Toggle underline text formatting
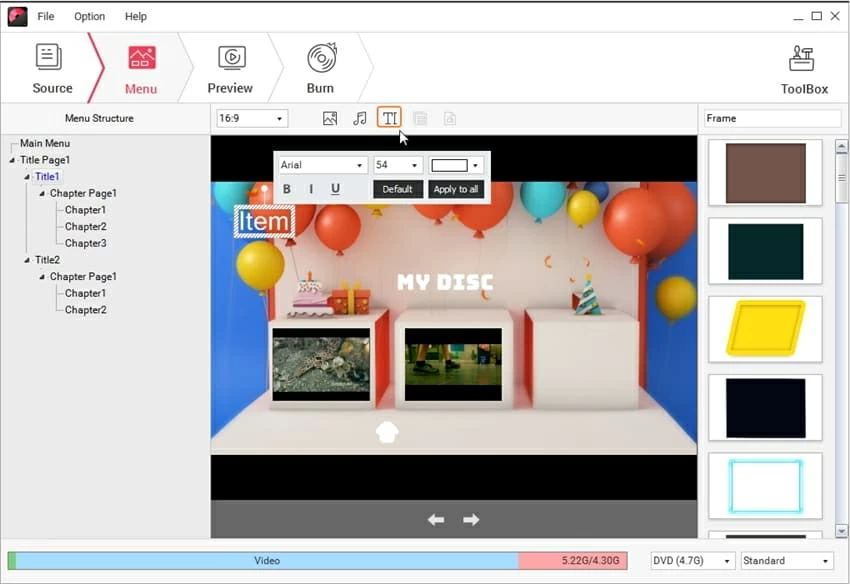 pyautogui.click(x=335, y=189)
